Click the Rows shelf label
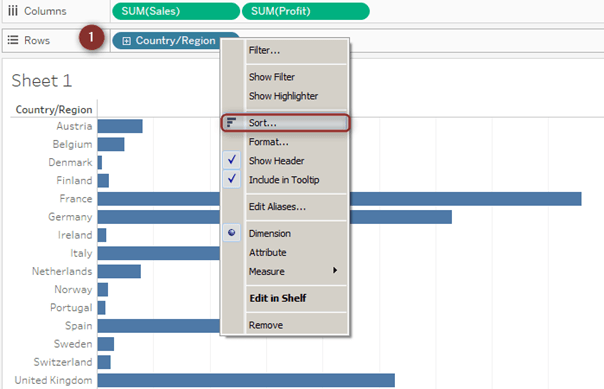Screen dimensions: 604x389 click(x=37, y=40)
